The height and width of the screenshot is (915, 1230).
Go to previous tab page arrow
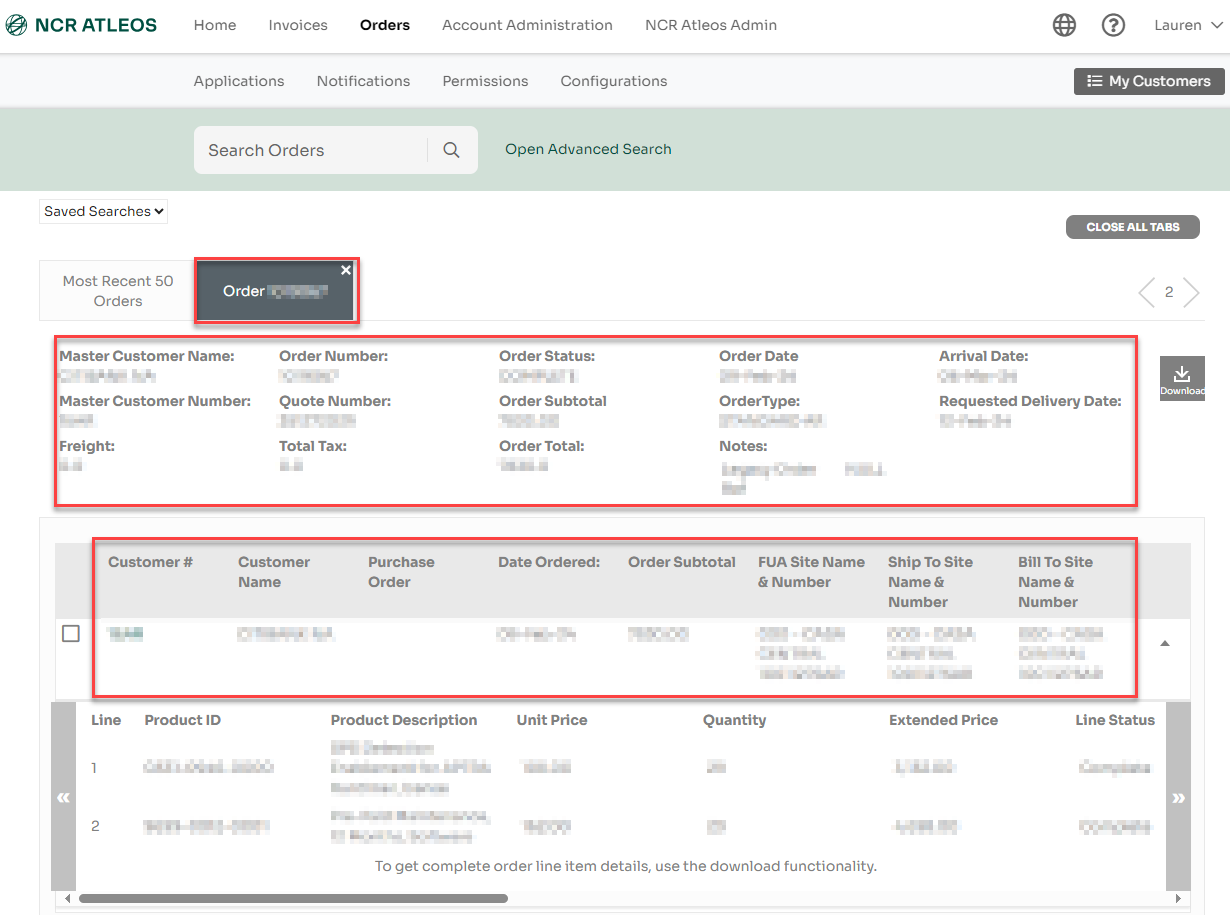(1146, 292)
